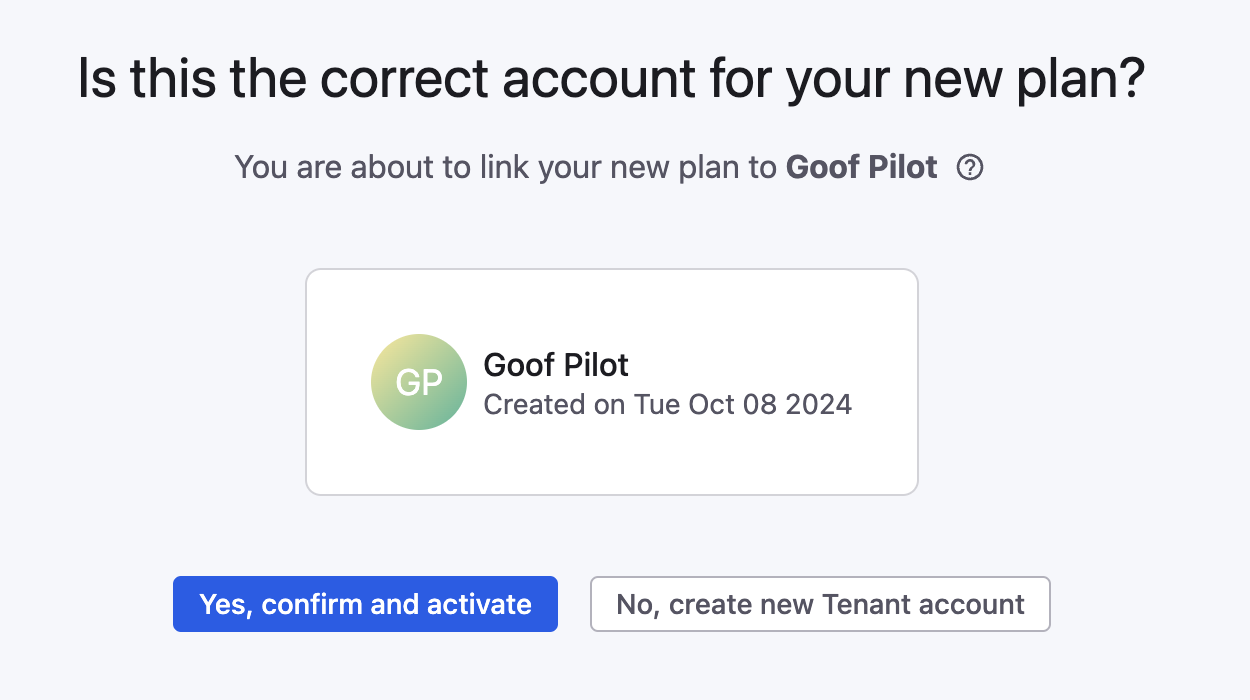This screenshot has height=700, width=1250.
Task: Click the Goof Pilot title on the card
Action: tap(555, 365)
